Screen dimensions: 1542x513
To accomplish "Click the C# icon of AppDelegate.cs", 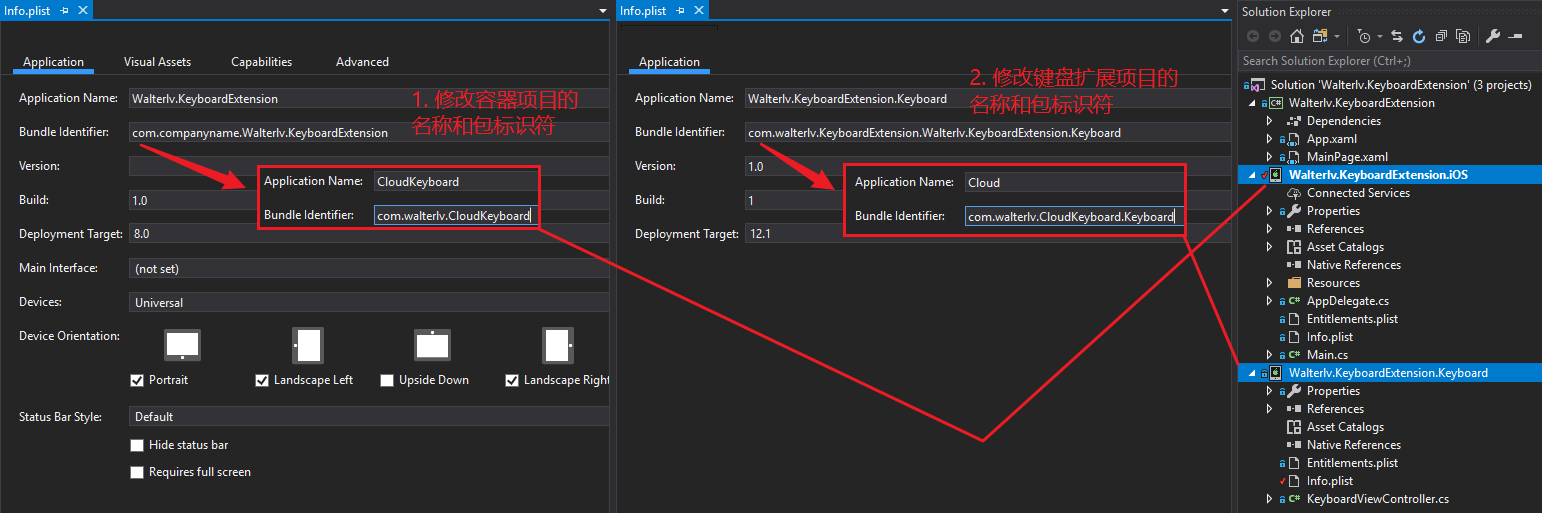I will tap(1294, 301).
